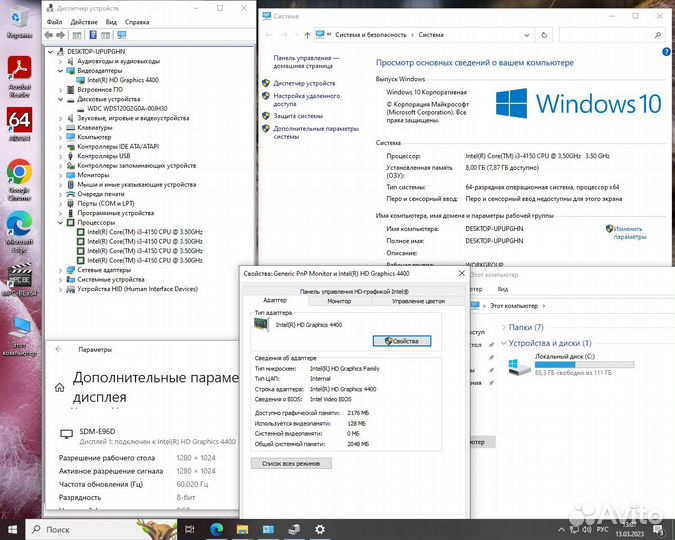Collapse the 'Устройства и диски' group
The width and height of the screenshot is (675, 540).
coord(503,343)
